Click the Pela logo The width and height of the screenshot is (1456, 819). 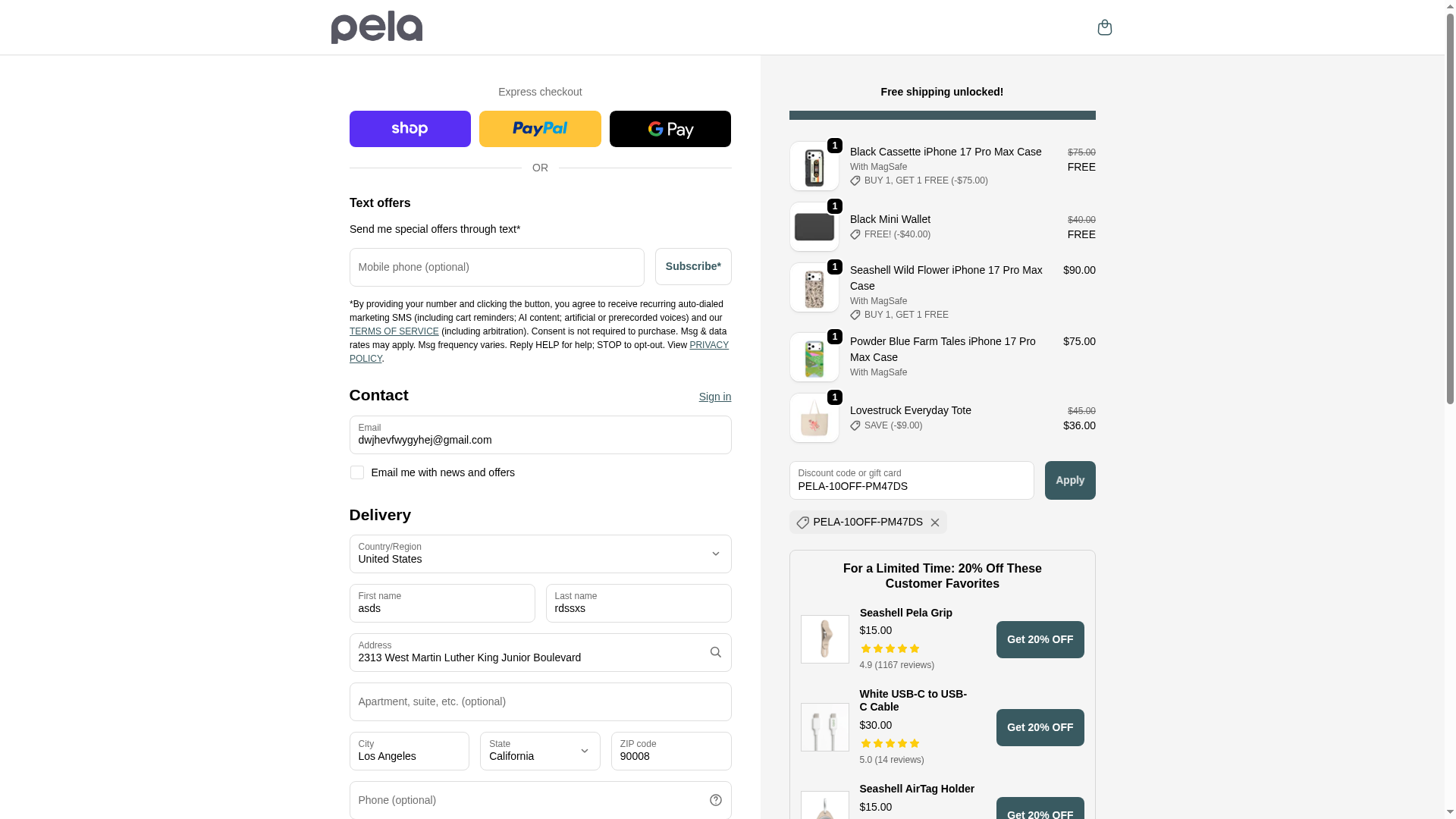(376, 27)
